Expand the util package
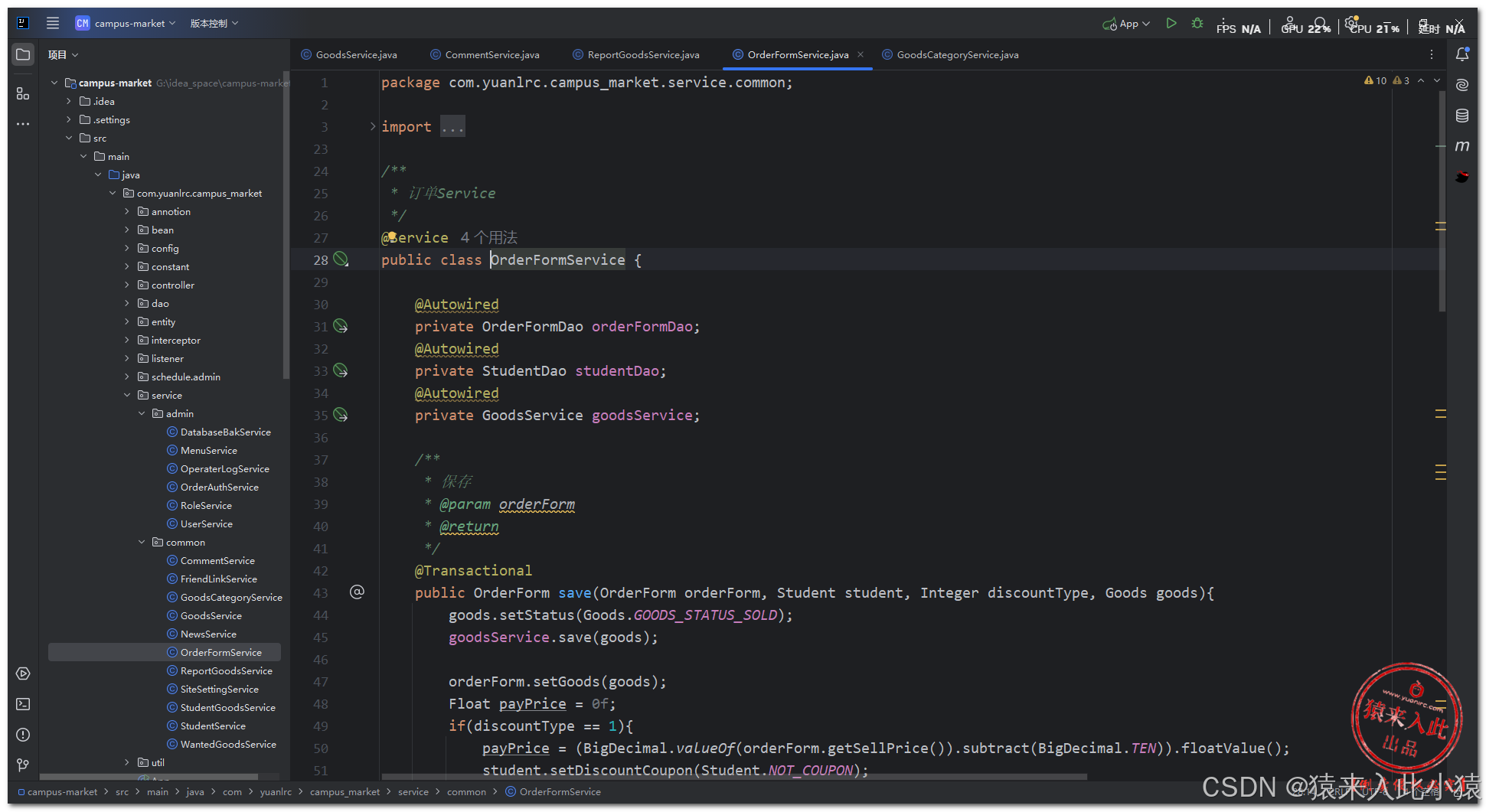This screenshot has width=1486, height=812. [x=127, y=762]
